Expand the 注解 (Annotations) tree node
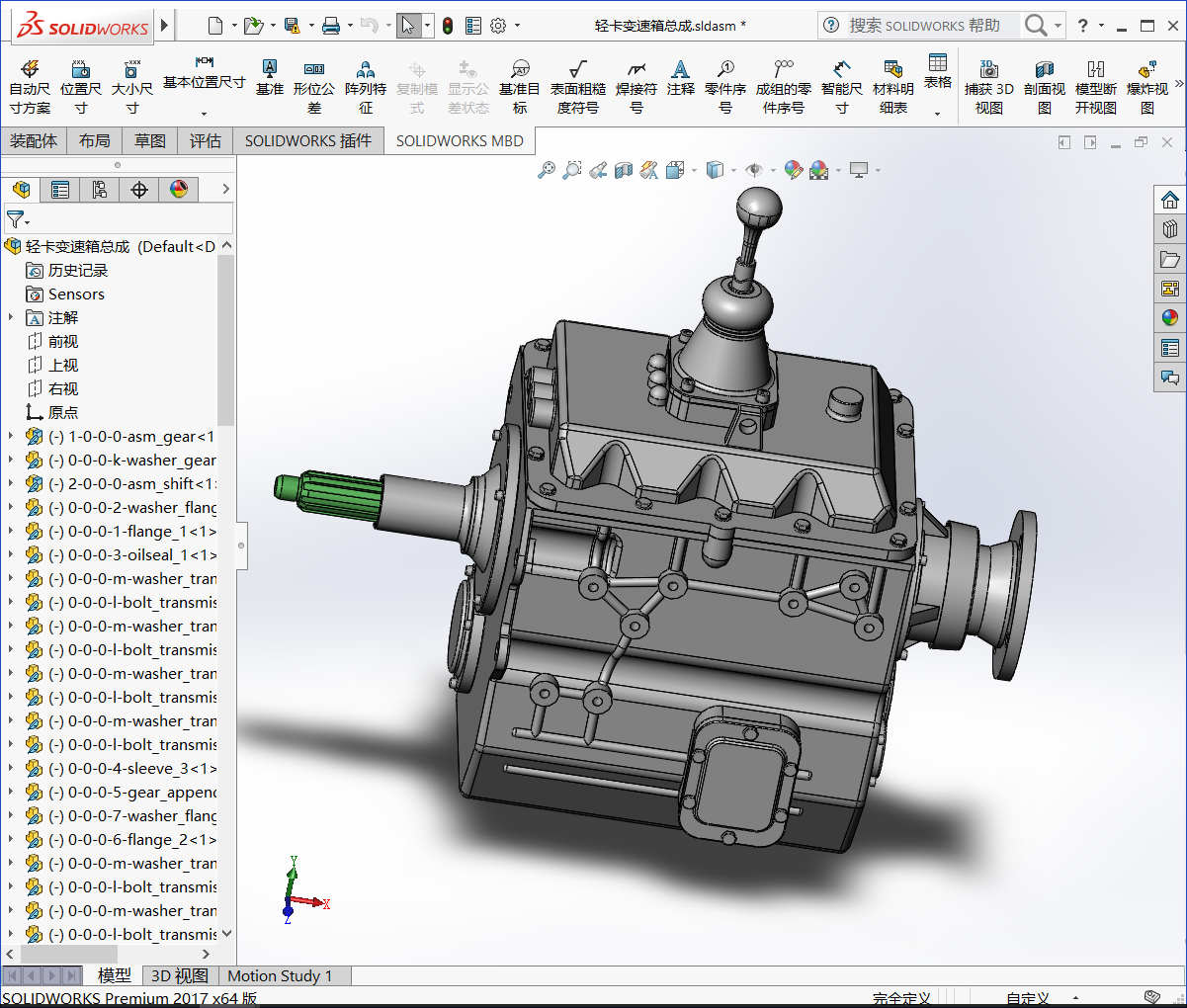The width and height of the screenshot is (1187, 1008). [11, 317]
